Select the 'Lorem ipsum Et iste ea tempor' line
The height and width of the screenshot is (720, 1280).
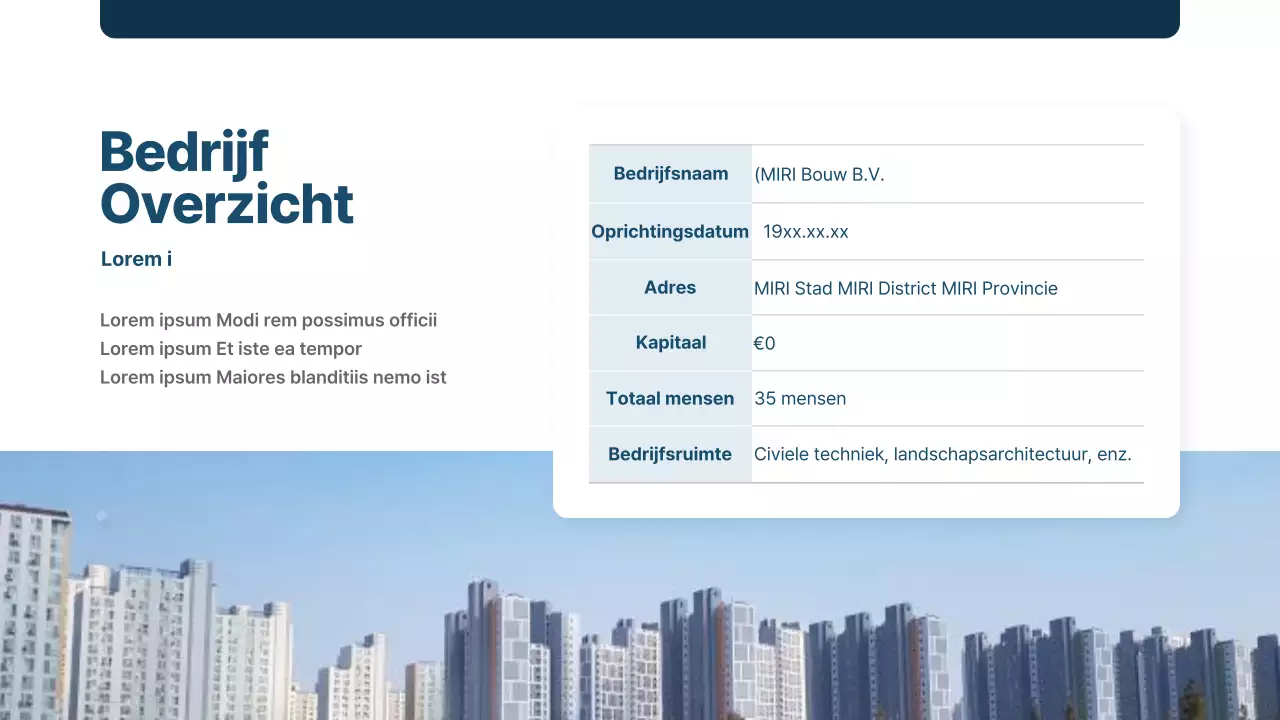231,349
